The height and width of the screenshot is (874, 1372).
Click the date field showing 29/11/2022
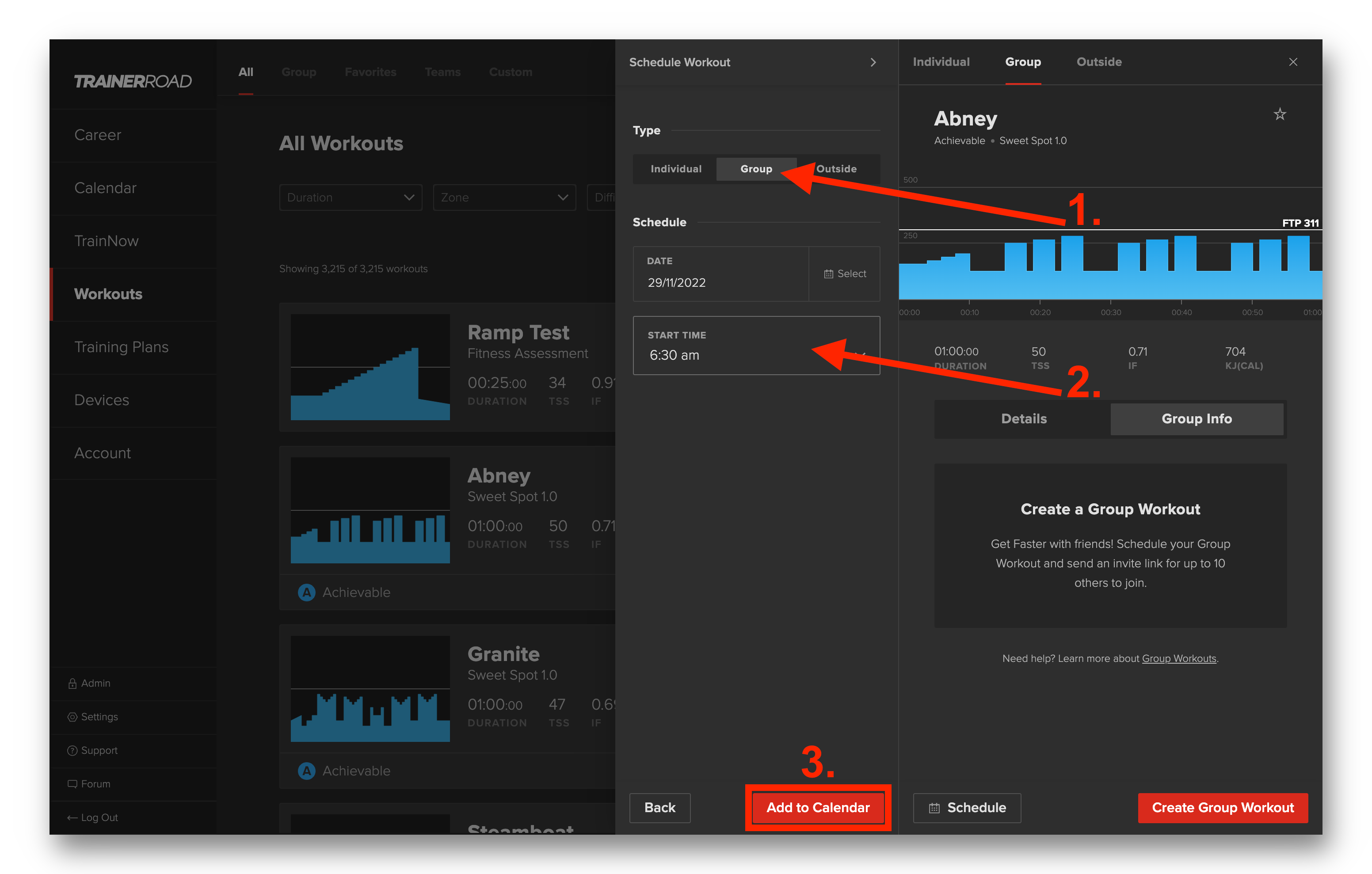[721, 274]
